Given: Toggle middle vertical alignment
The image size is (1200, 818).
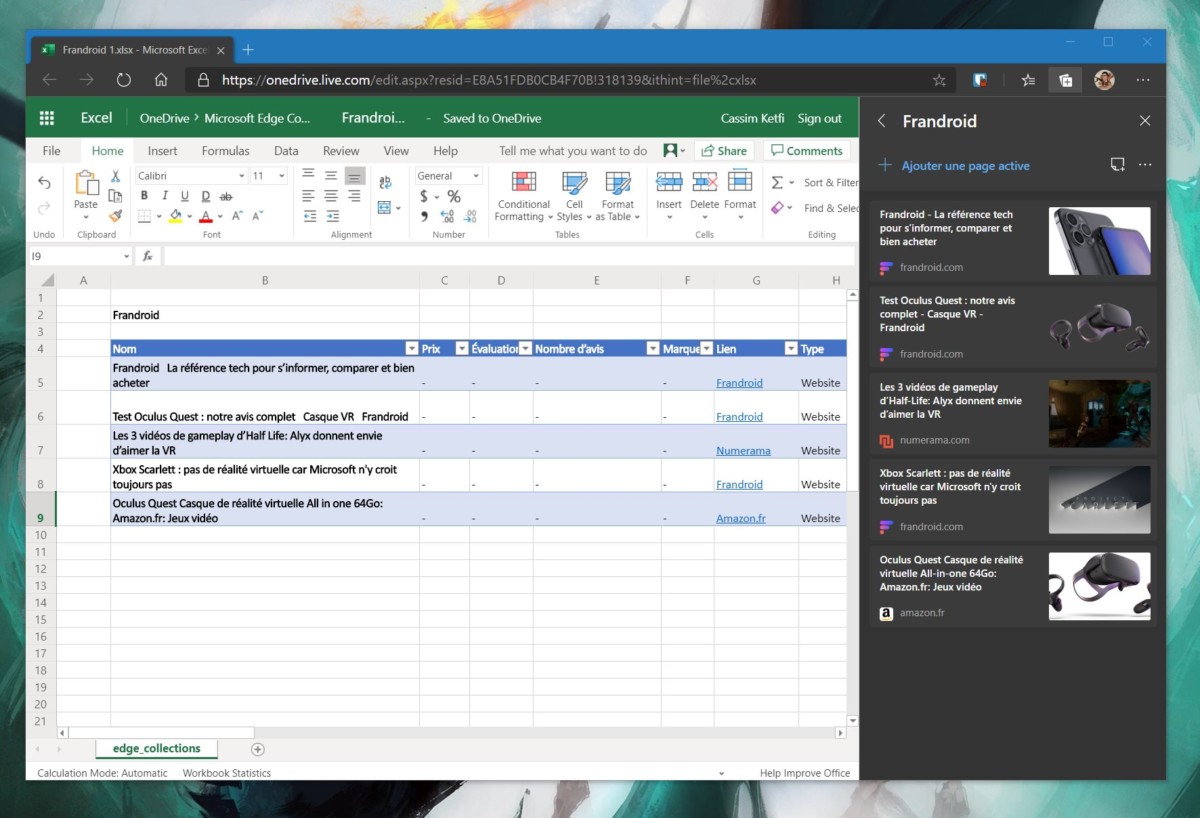Looking at the screenshot, I should [x=331, y=176].
